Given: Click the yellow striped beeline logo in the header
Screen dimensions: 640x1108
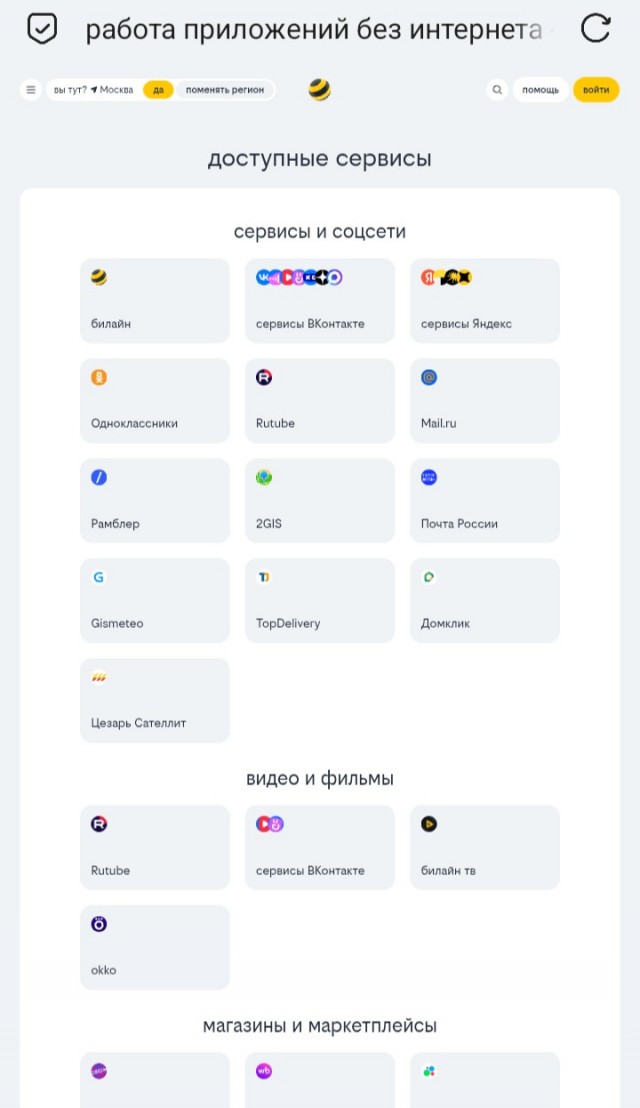Looking at the screenshot, I should 320,90.
